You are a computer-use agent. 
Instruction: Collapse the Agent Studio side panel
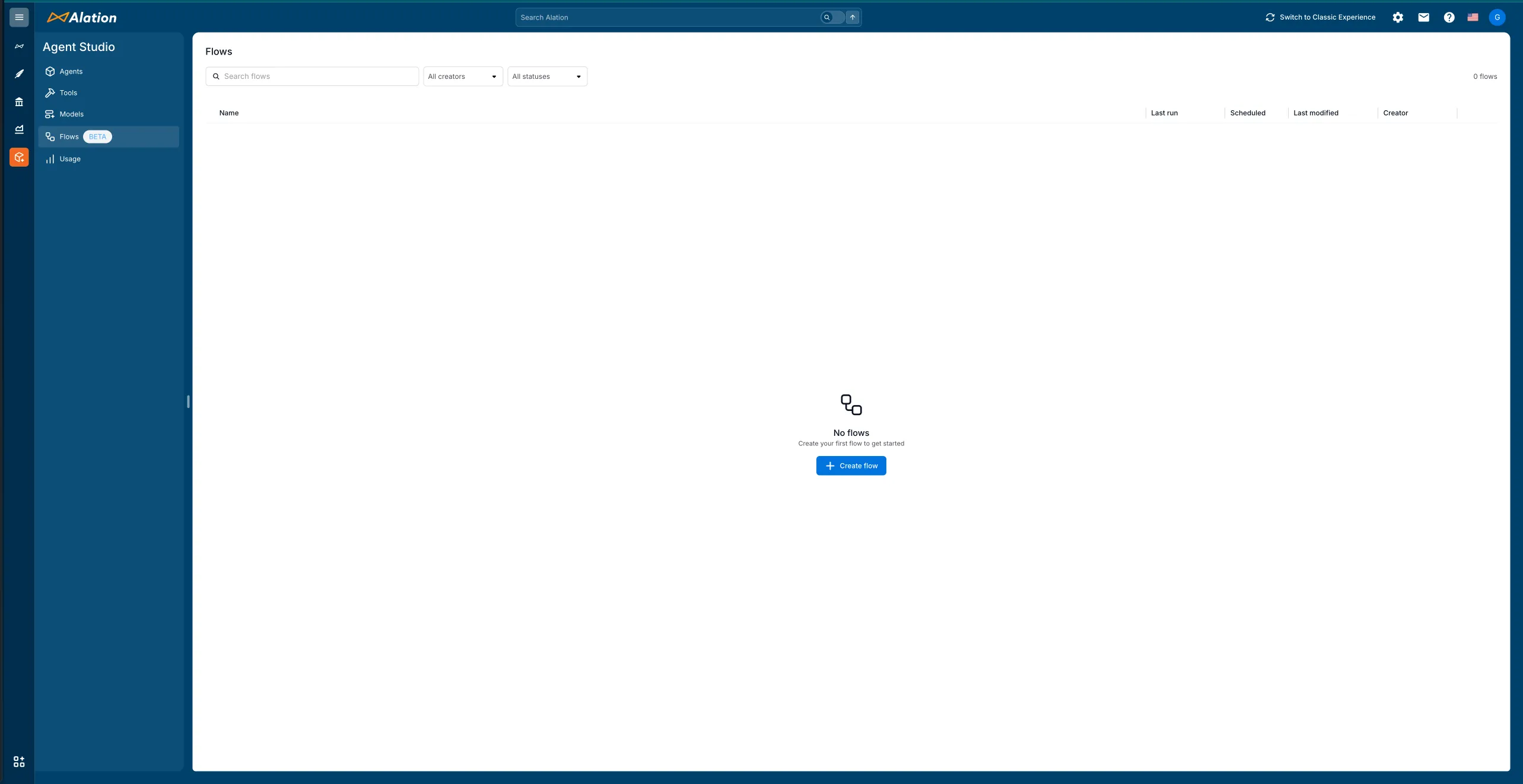click(188, 401)
